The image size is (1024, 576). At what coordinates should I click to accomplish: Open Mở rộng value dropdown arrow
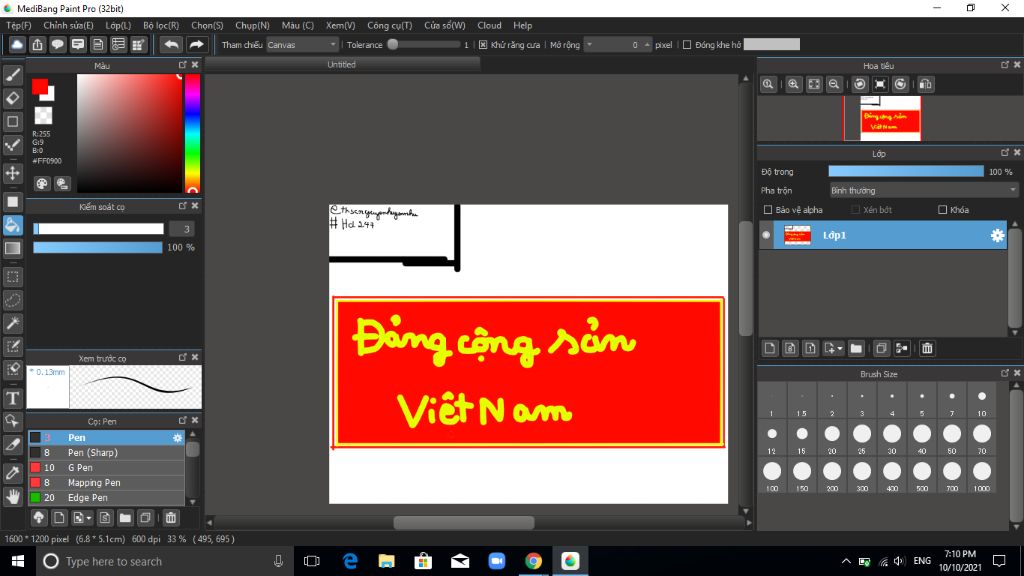point(589,45)
